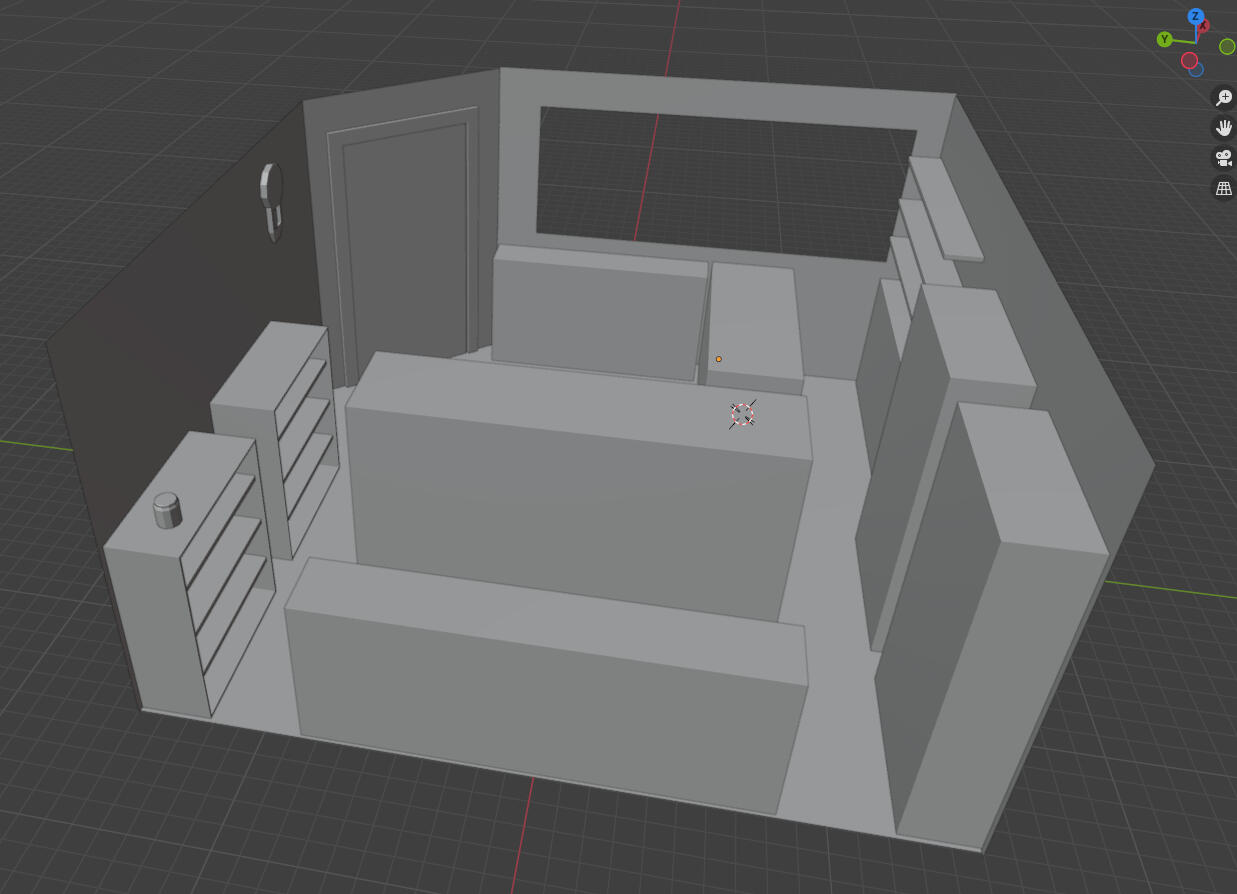The width and height of the screenshot is (1237, 894).
Task: Click the hand pan view icon
Action: pyautogui.click(x=1223, y=127)
